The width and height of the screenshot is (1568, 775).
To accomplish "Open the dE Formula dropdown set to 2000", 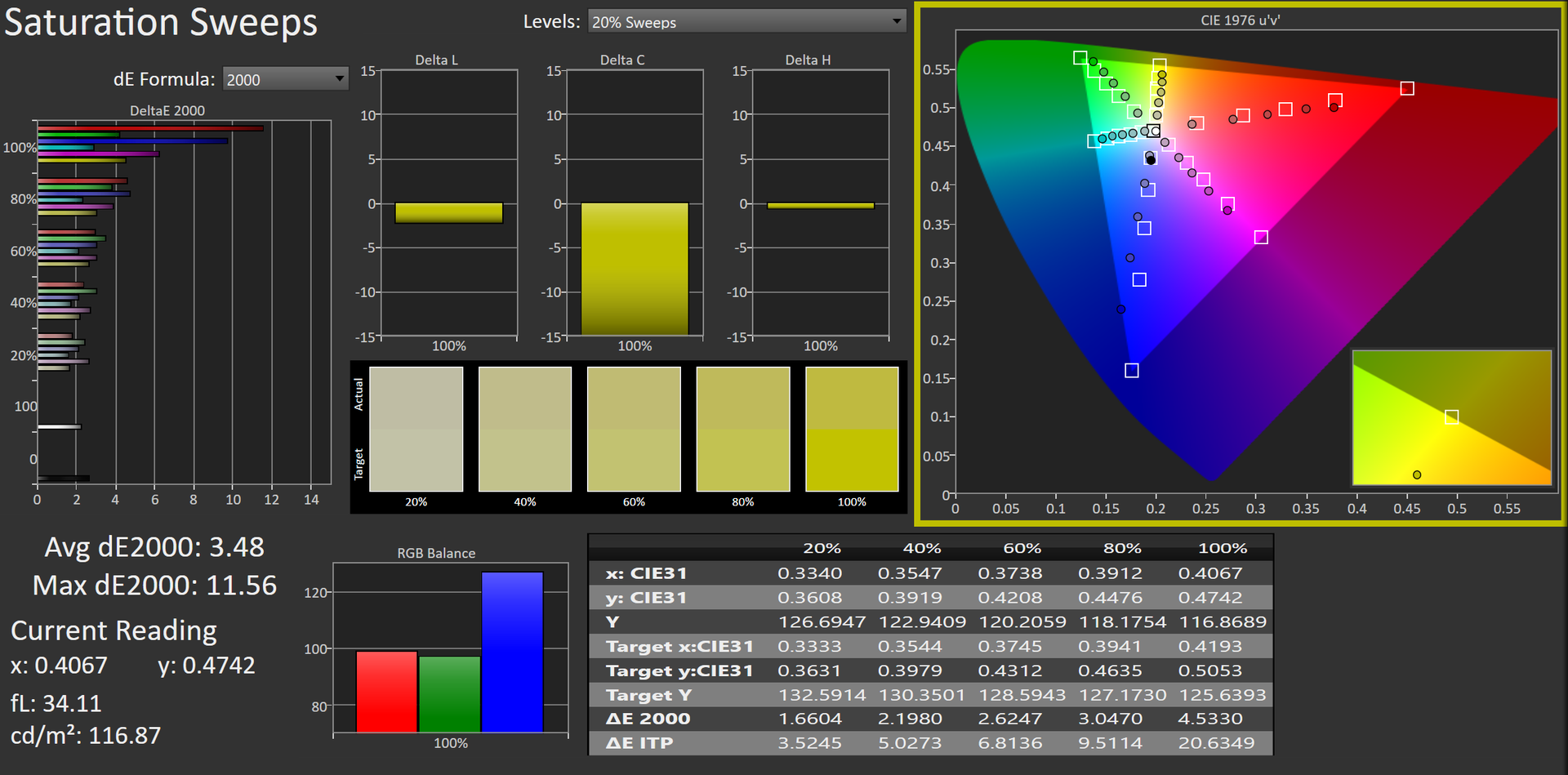I will (x=285, y=79).
